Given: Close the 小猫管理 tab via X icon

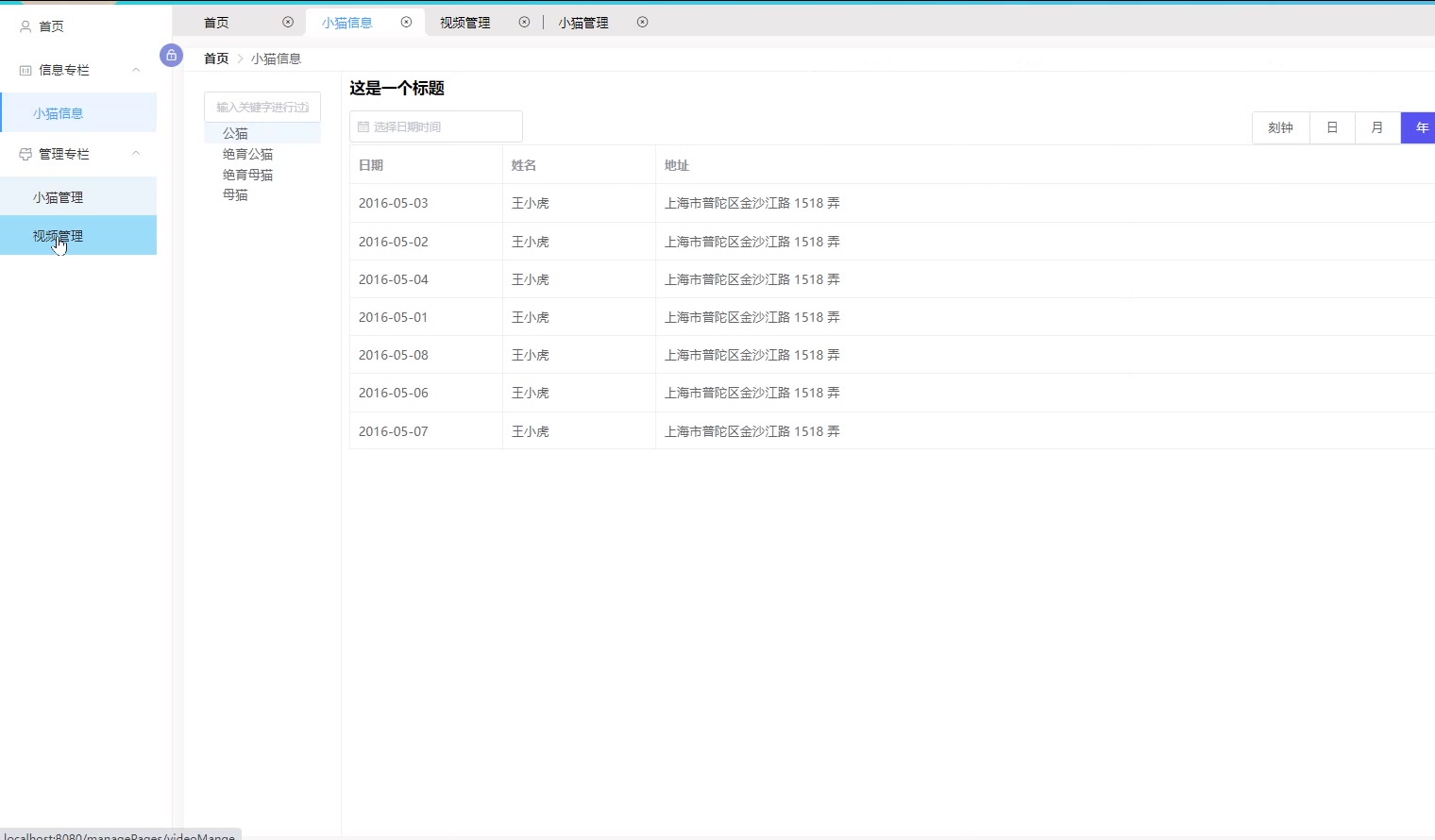Looking at the screenshot, I should [x=642, y=22].
